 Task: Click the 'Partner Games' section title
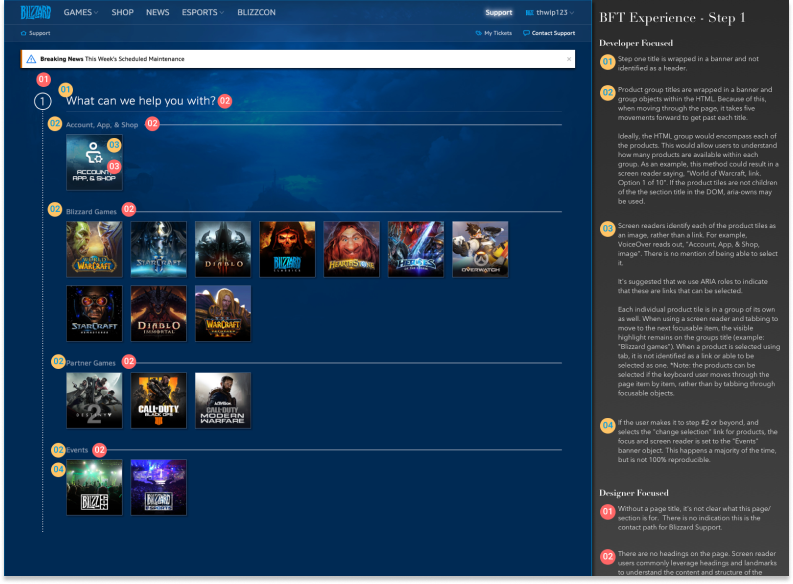[x=91, y=363]
